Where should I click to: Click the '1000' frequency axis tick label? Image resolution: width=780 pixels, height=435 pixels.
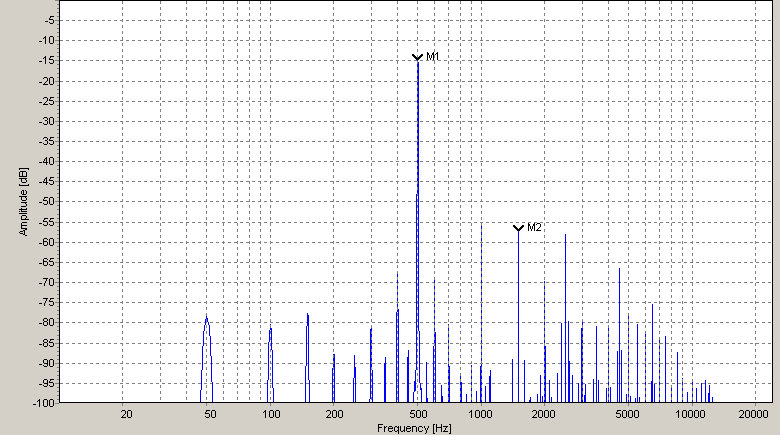tap(482, 414)
